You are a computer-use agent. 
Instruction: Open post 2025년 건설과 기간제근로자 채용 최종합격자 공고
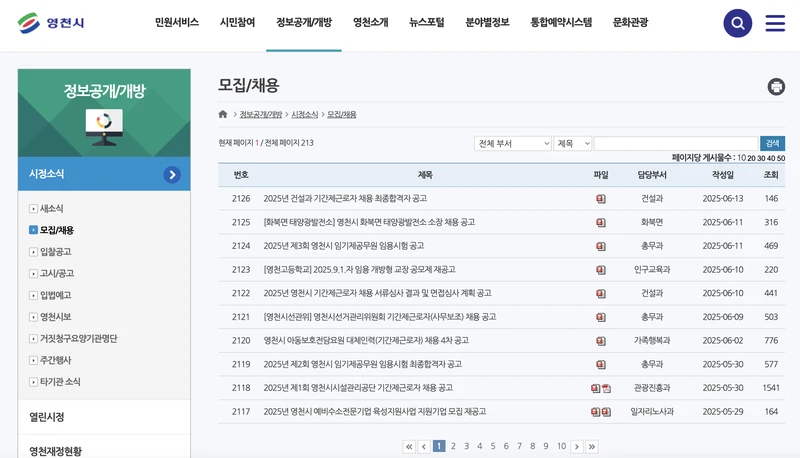point(345,198)
